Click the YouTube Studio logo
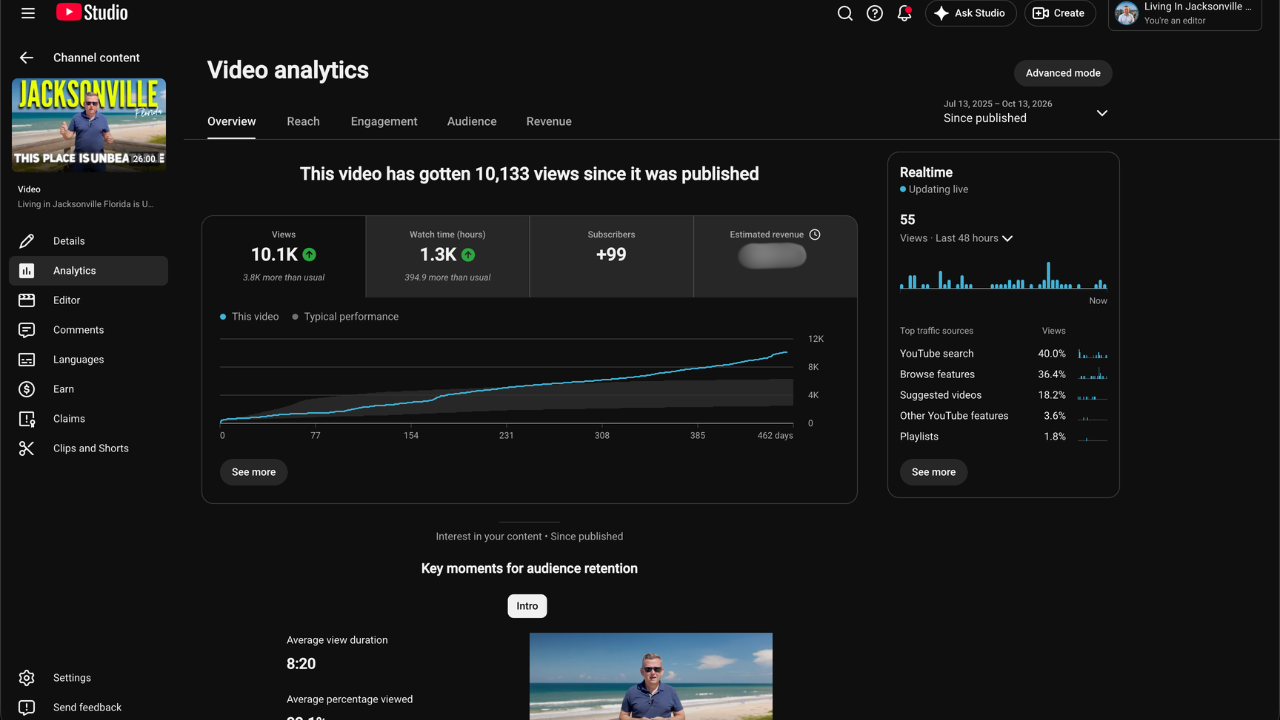This screenshot has height=720, width=1280. click(92, 13)
